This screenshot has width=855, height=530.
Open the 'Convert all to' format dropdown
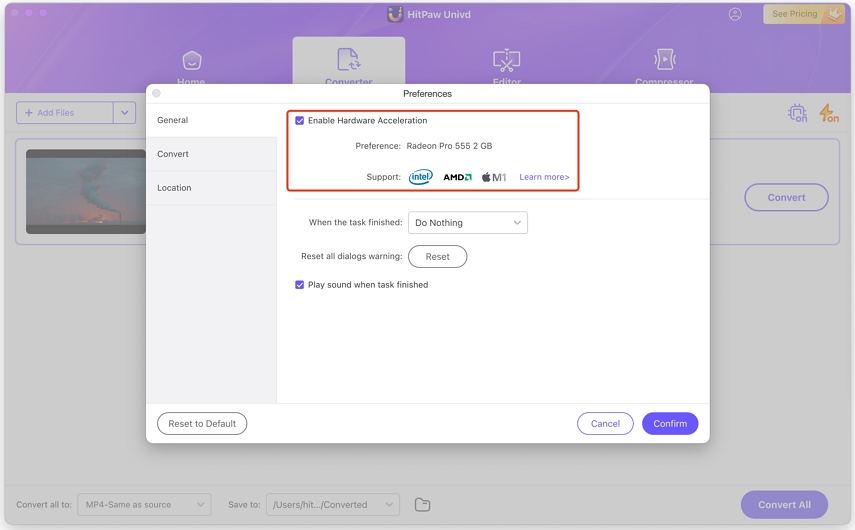144,505
